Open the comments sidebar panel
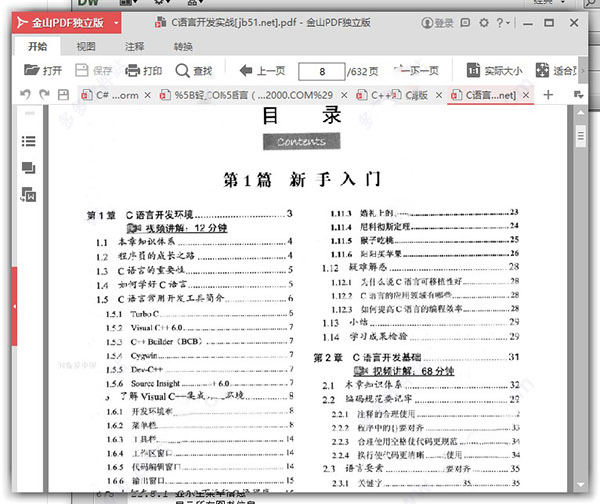600x504 pixels. click(x=29, y=168)
